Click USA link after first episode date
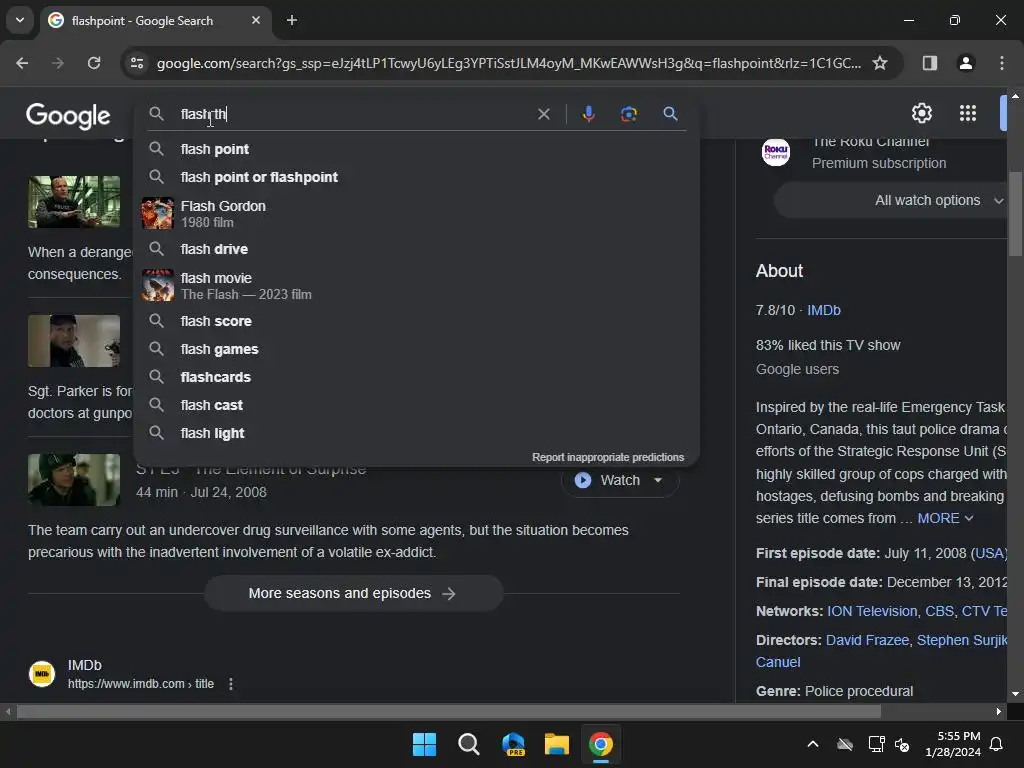This screenshot has width=1024, height=768. click(989, 553)
